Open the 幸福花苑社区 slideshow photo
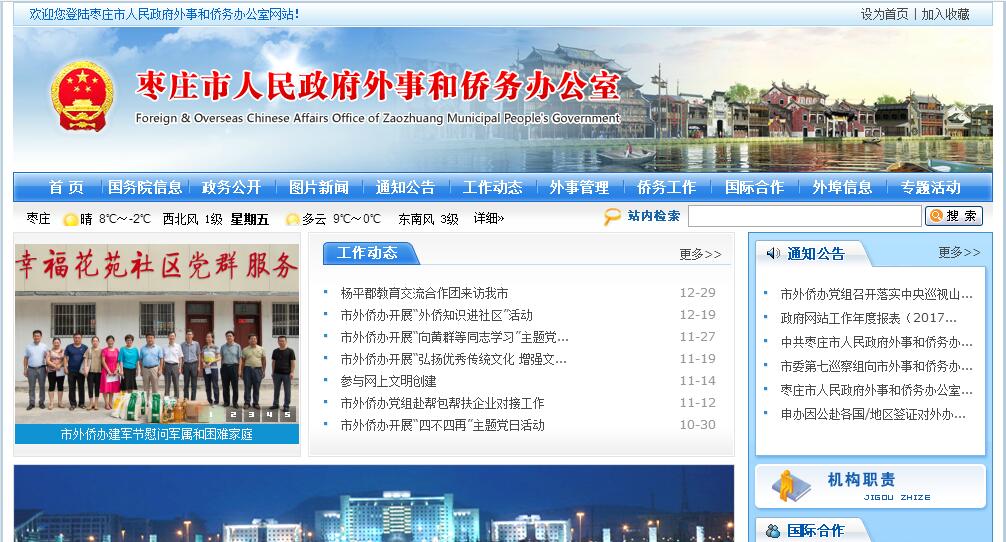Image resolution: width=1006 pixels, height=542 pixels. 156,330
